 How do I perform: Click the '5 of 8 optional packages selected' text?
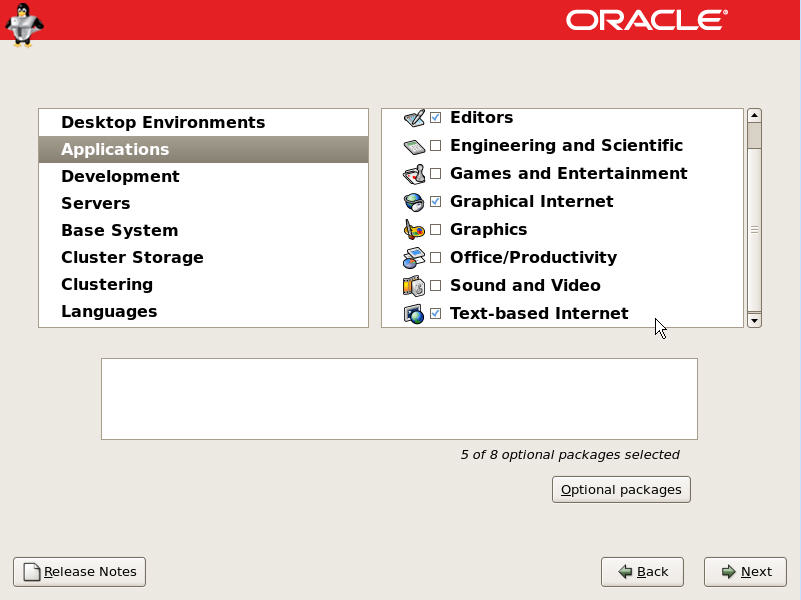(x=570, y=455)
